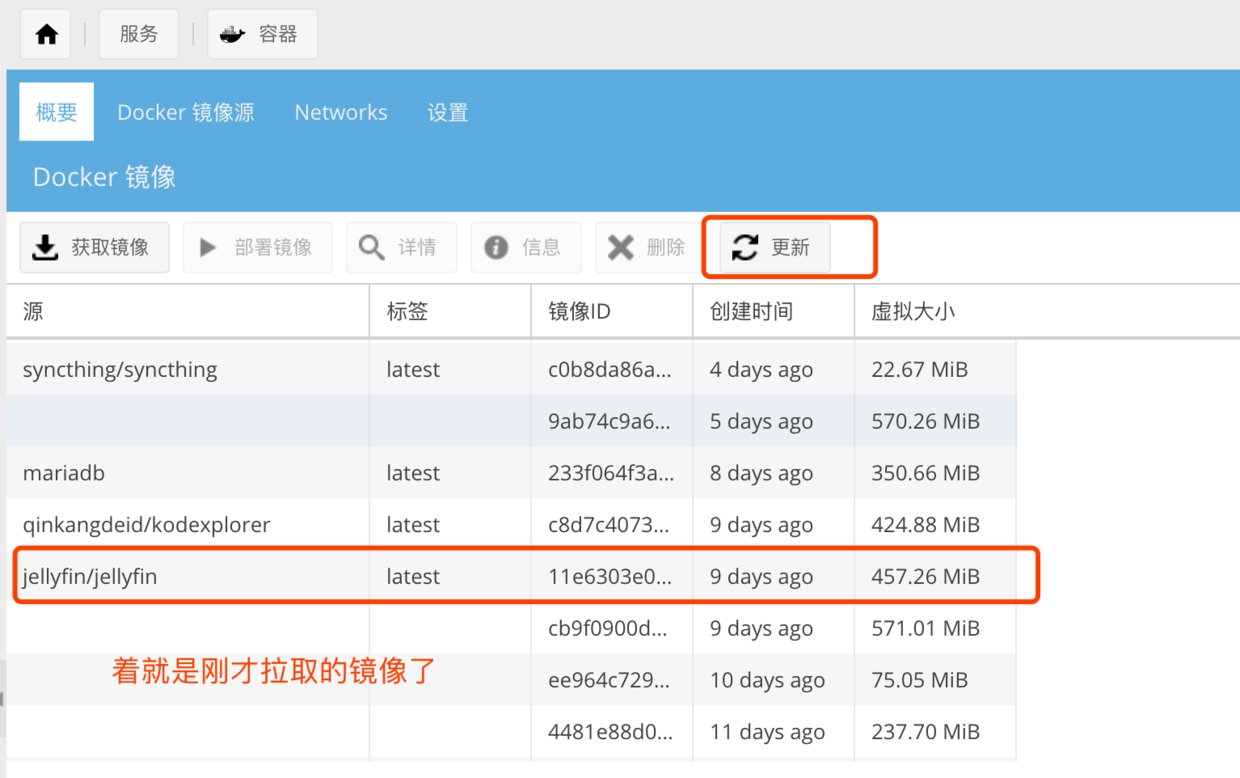The image size is (1240, 778).
Task: Sort by 源 column header
Action: click(188, 311)
